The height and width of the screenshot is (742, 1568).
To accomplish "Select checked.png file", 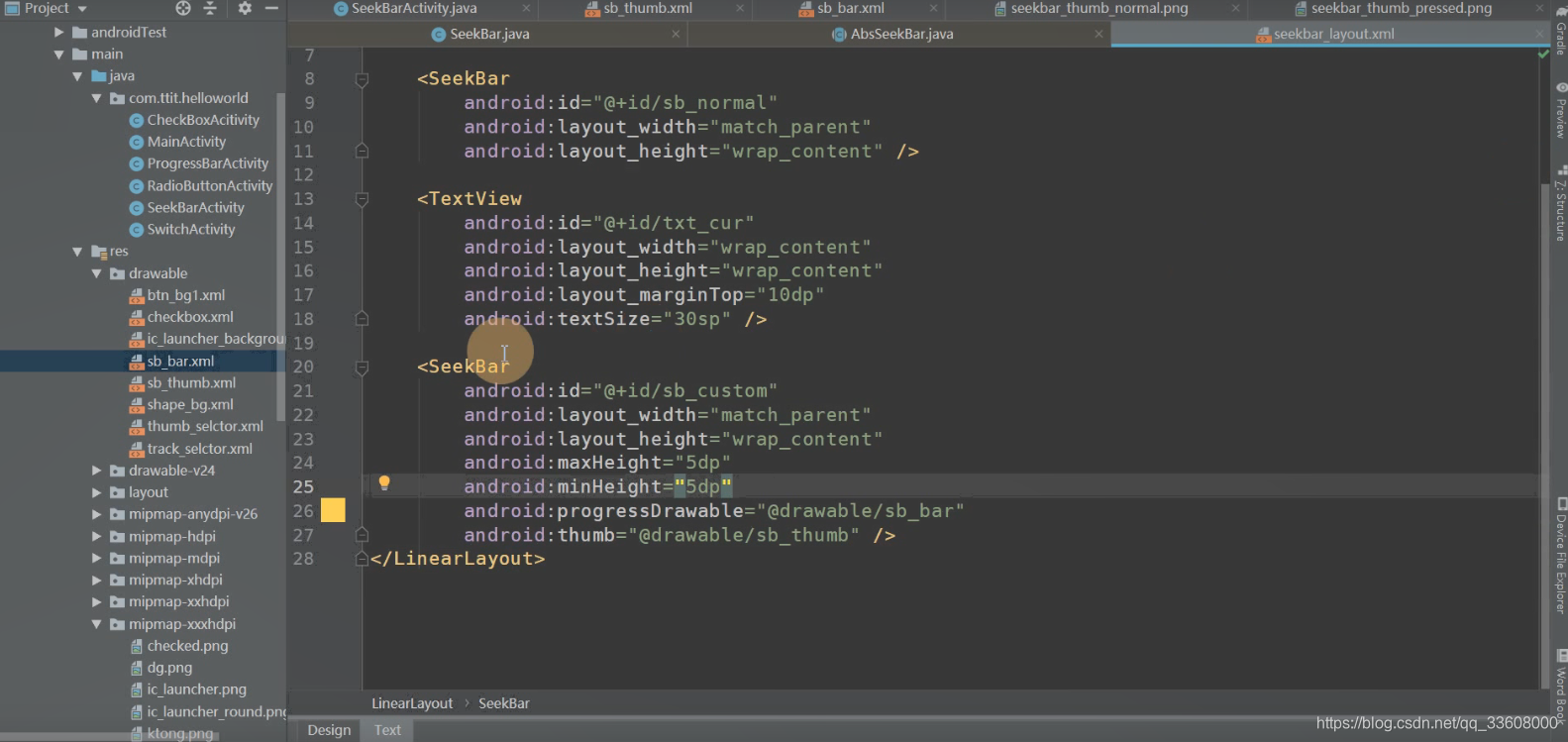I will (187, 646).
